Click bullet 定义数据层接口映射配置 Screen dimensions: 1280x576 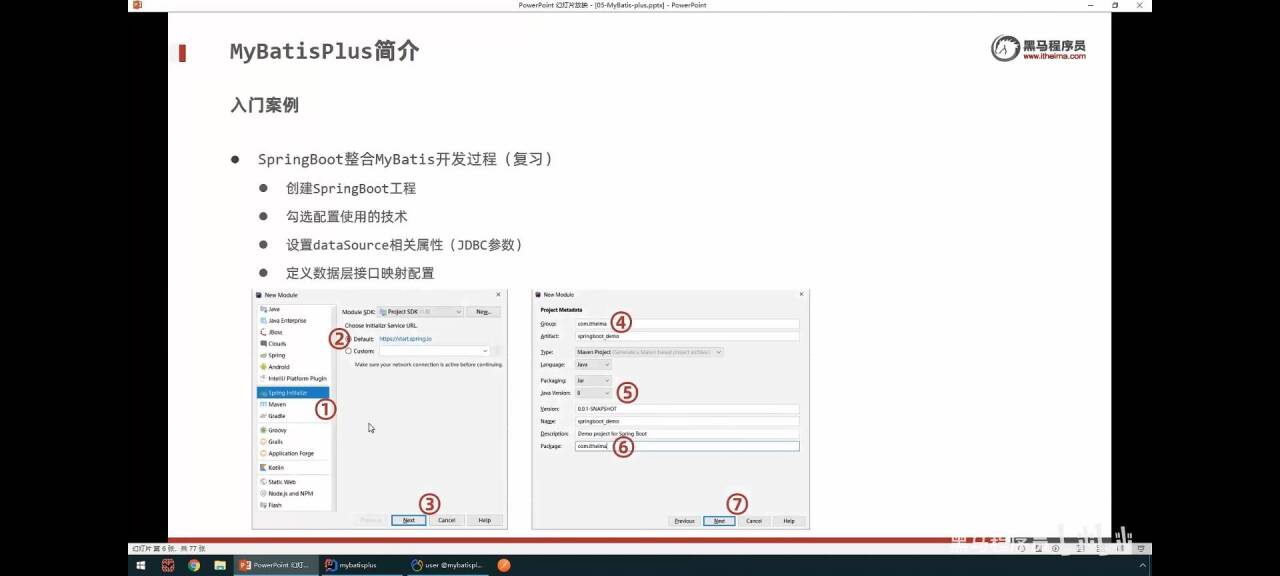360,273
